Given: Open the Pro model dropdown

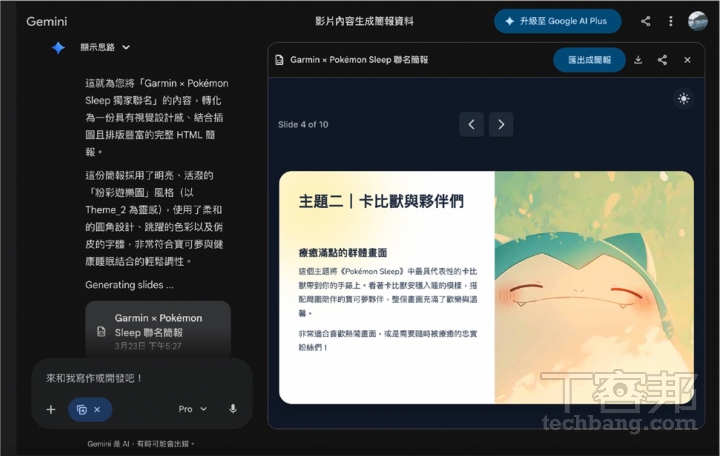Looking at the screenshot, I should [x=192, y=409].
